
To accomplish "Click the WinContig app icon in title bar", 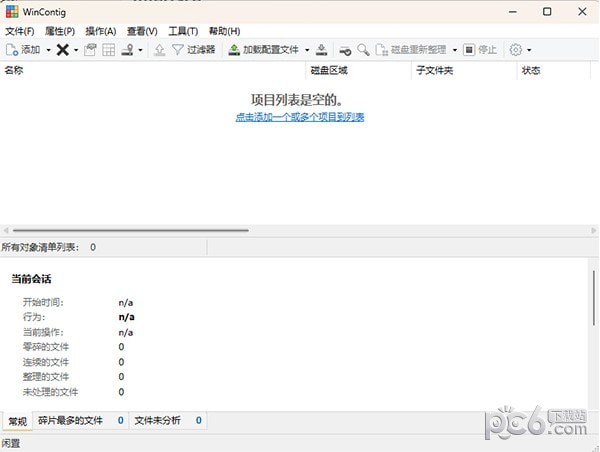I will [12, 12].
